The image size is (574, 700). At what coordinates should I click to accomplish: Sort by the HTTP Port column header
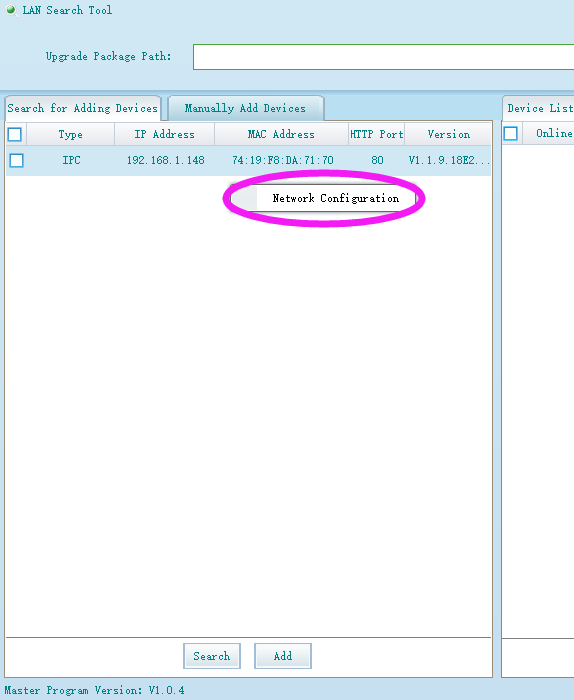click(377, 134)
